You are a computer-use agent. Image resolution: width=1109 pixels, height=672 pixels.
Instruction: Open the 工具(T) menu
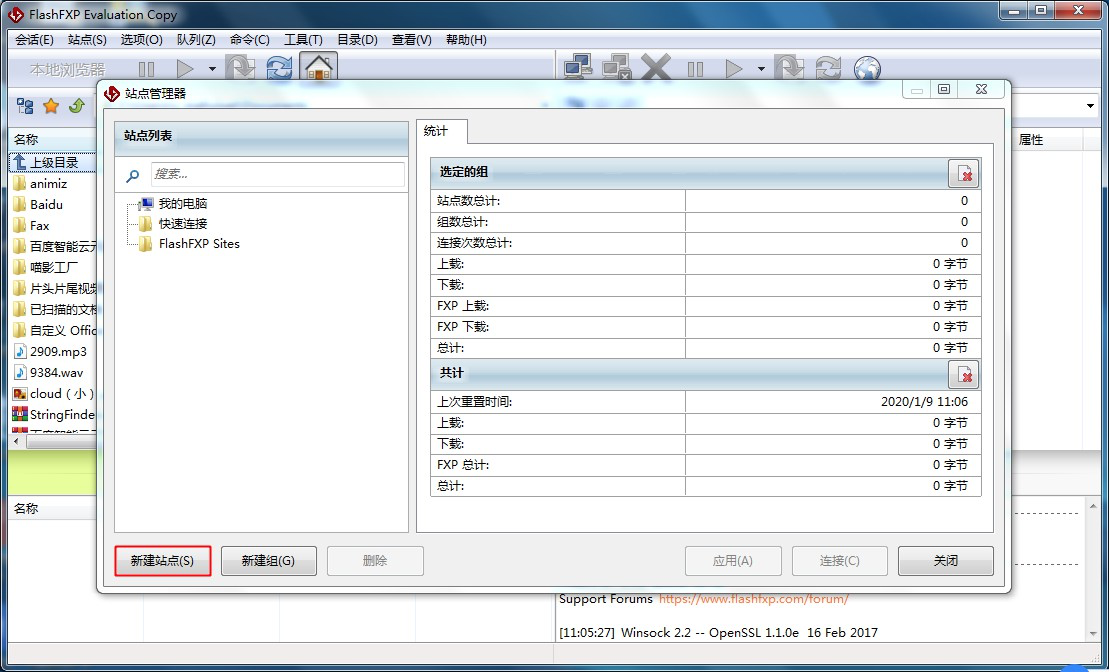tap(303, 40)
